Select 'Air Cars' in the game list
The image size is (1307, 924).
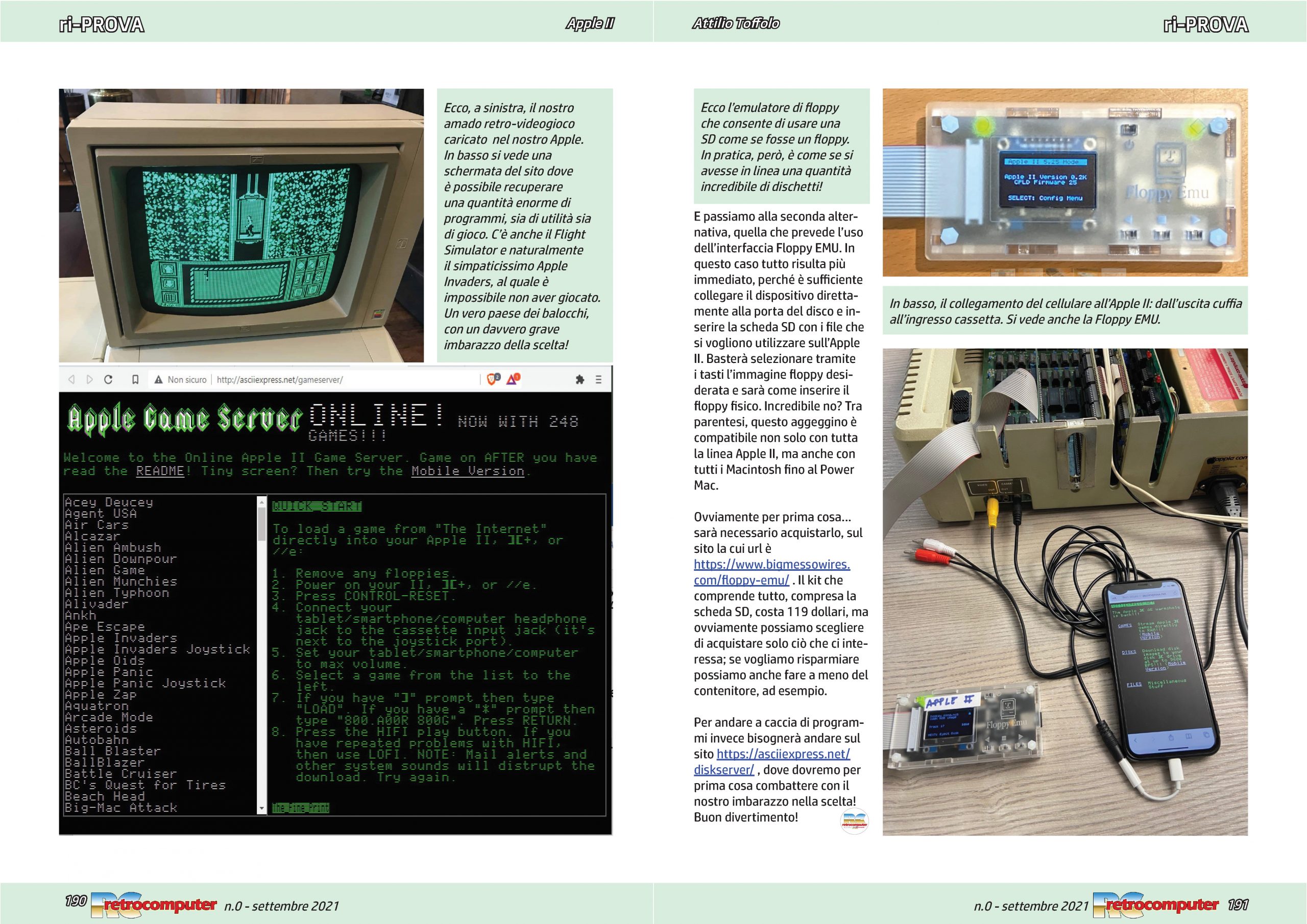coord(96,525)
